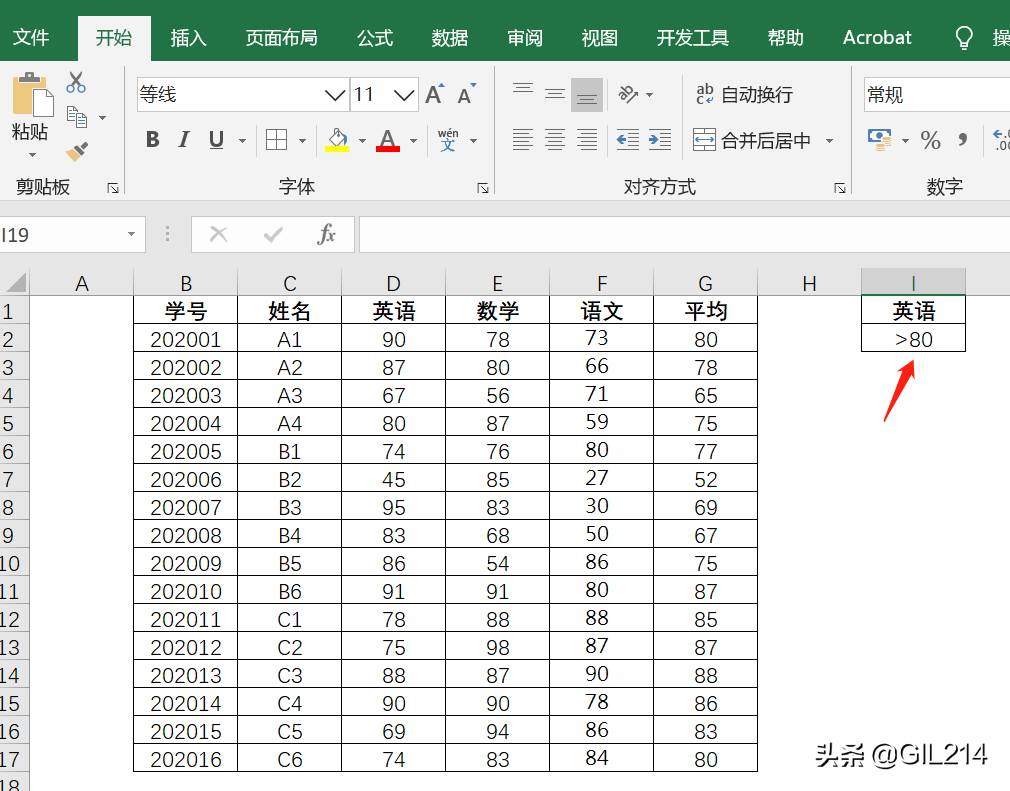Open number format dropdown 常规
Screen dimensions: 1010x791
coord(937,95)
